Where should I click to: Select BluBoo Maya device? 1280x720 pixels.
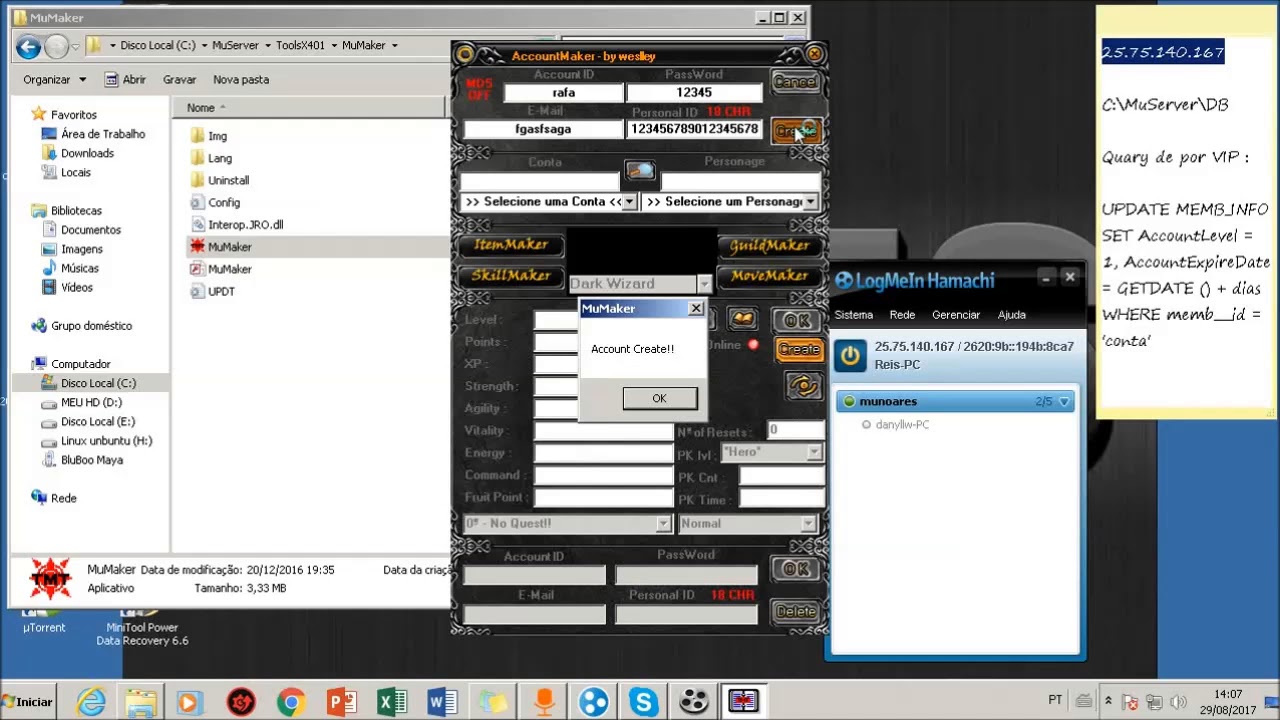91,460
